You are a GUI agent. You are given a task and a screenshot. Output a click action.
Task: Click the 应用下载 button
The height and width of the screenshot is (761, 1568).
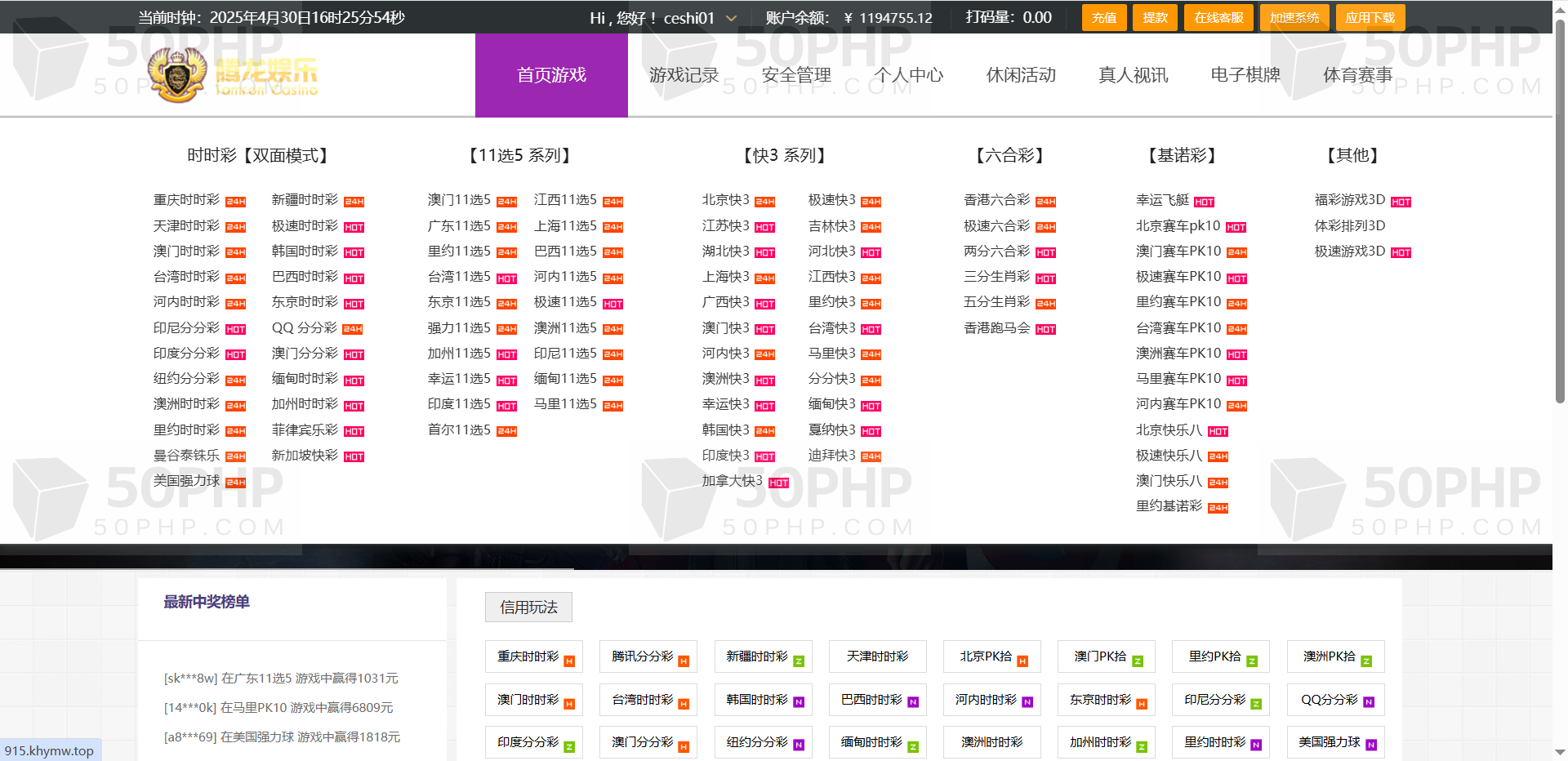tap(1370, 18)
